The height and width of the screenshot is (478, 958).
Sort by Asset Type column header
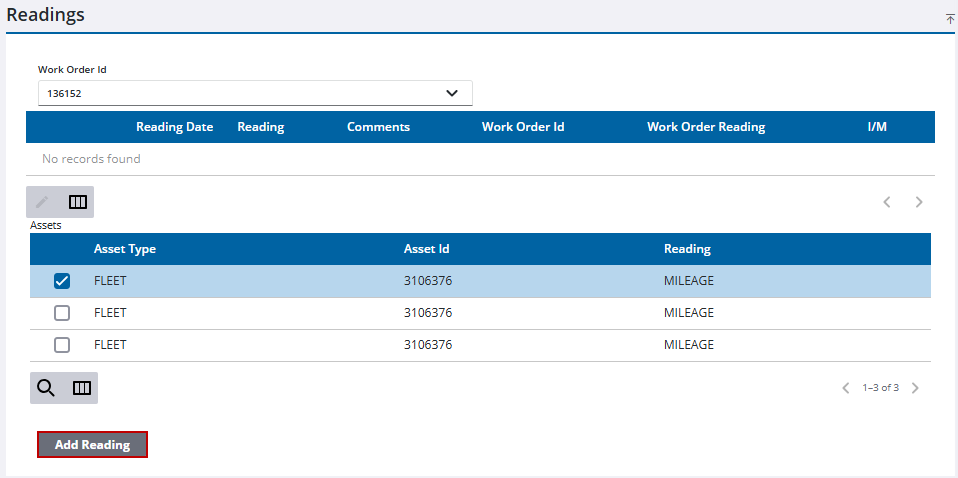pyautogui.click(x=125, y=249)
